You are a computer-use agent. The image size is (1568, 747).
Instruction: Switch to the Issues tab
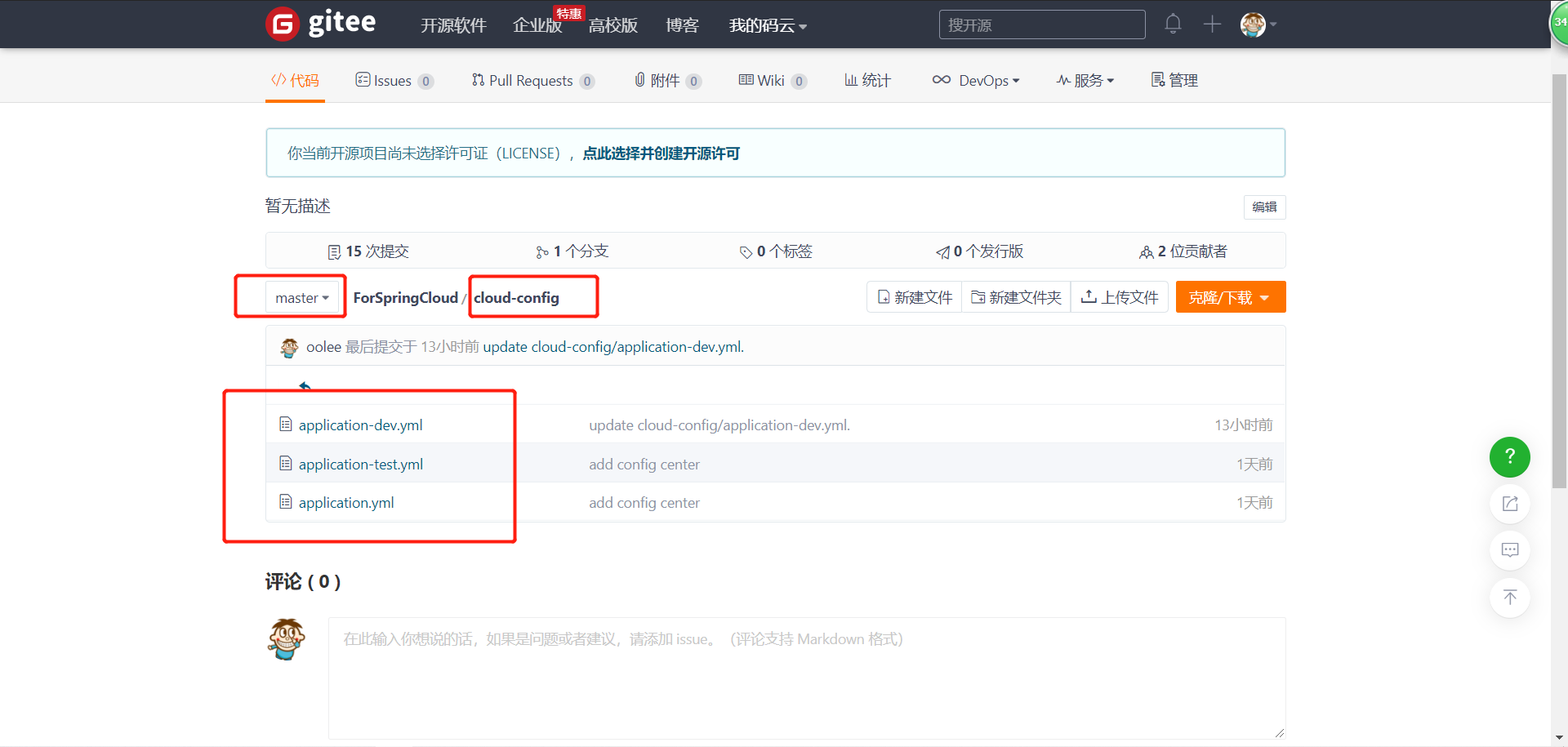point(394,80)
